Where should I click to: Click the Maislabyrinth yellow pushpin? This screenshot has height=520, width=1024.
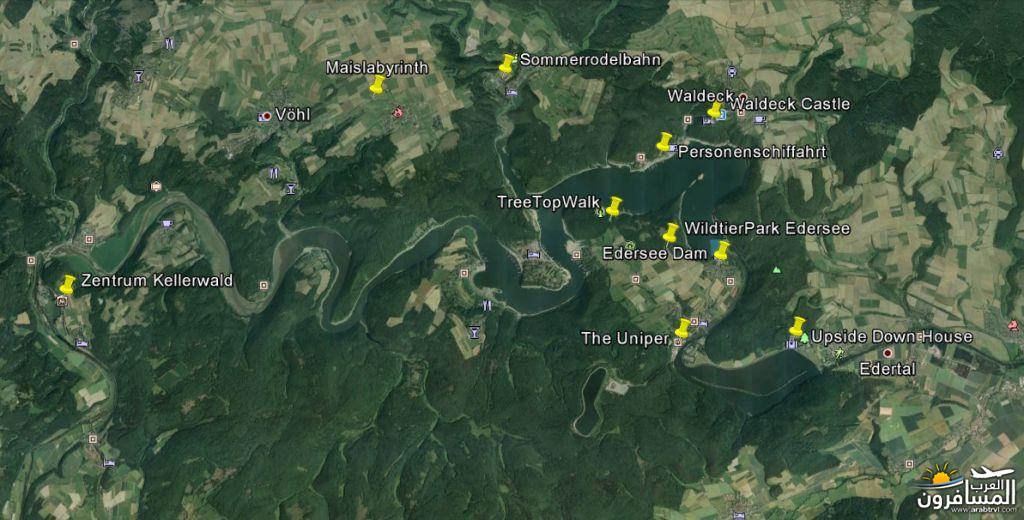coord(377,84)
